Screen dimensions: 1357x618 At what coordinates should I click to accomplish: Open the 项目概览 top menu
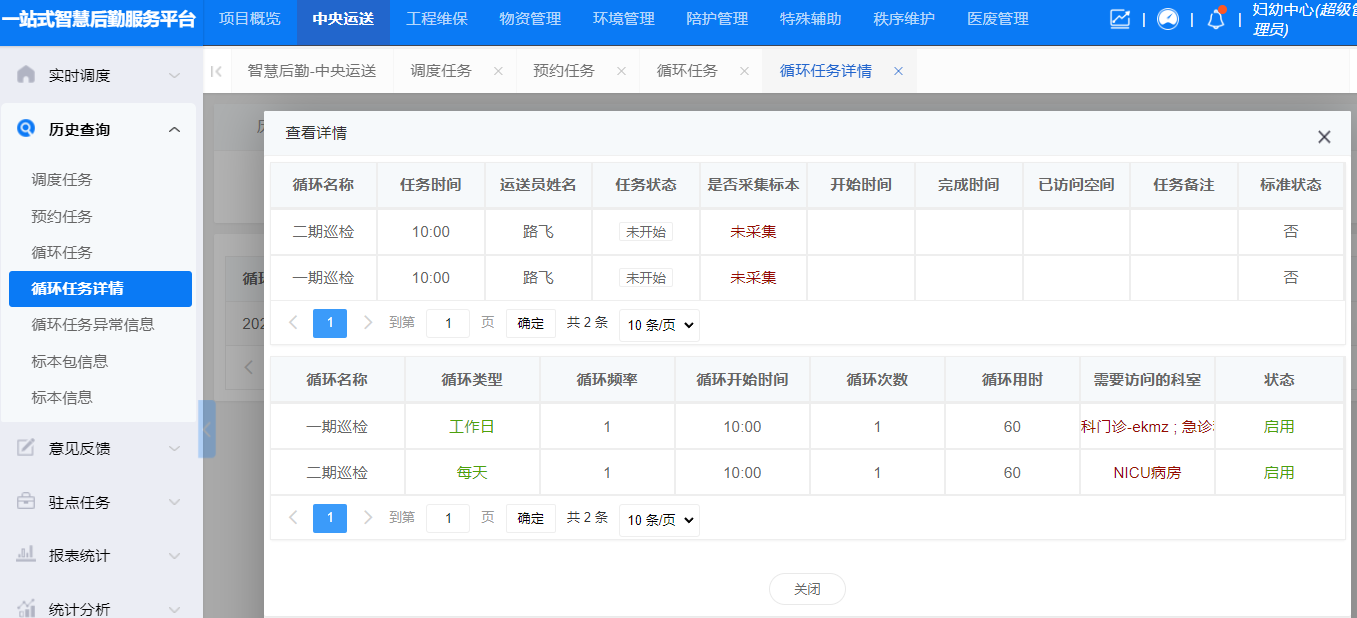(250, 19)
